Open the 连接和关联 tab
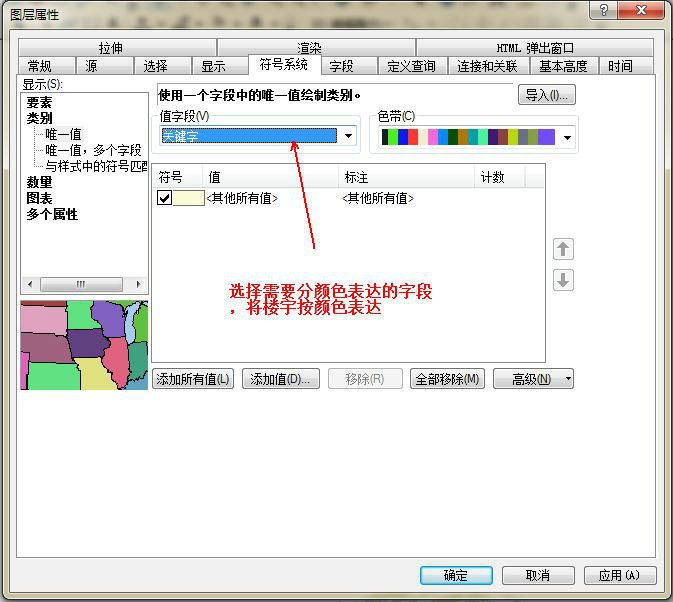This screenshot has width=673, height=602. point(488,66)
